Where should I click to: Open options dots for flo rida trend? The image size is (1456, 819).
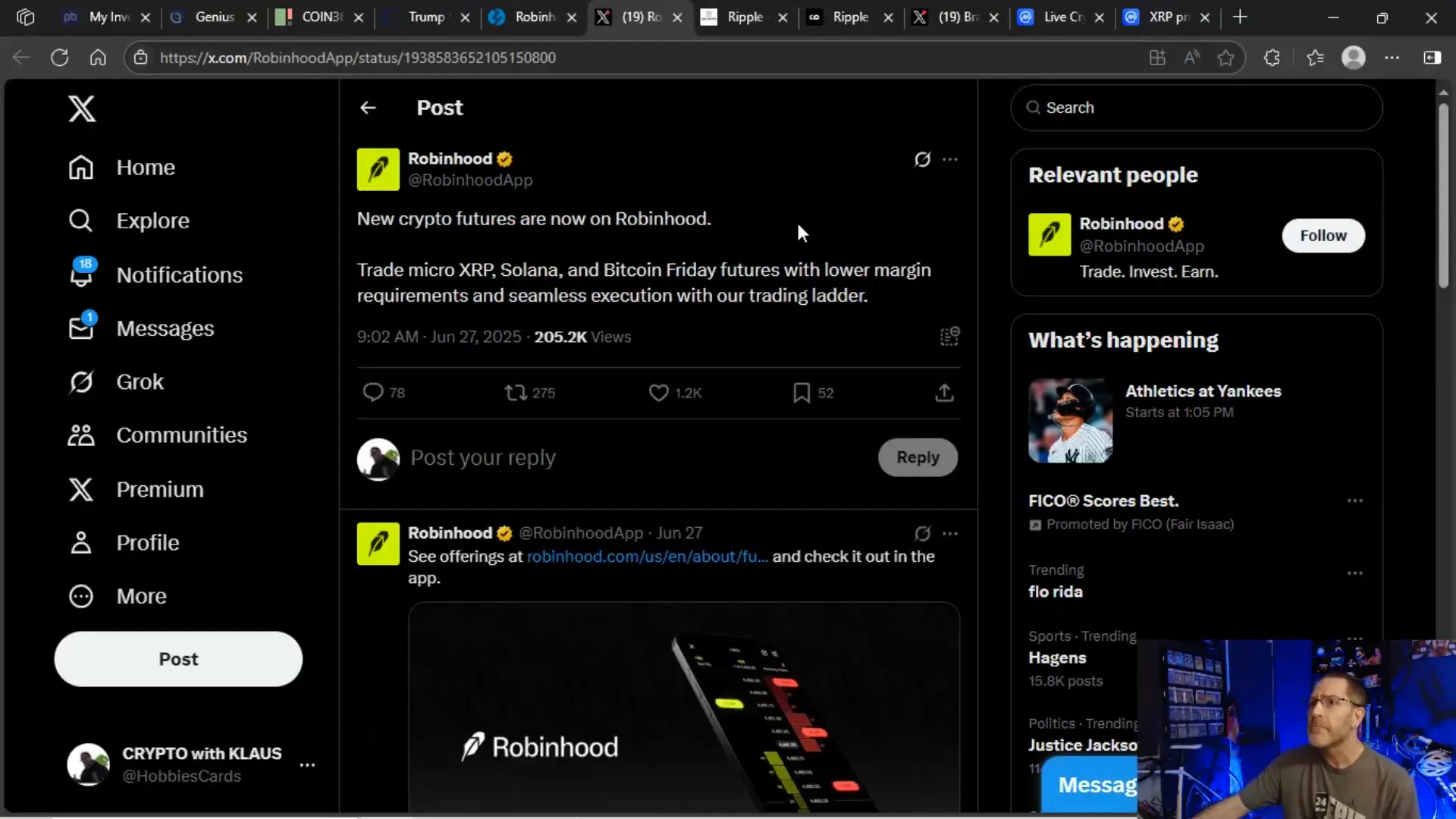pyautogui.click(x=1355, y=573)
